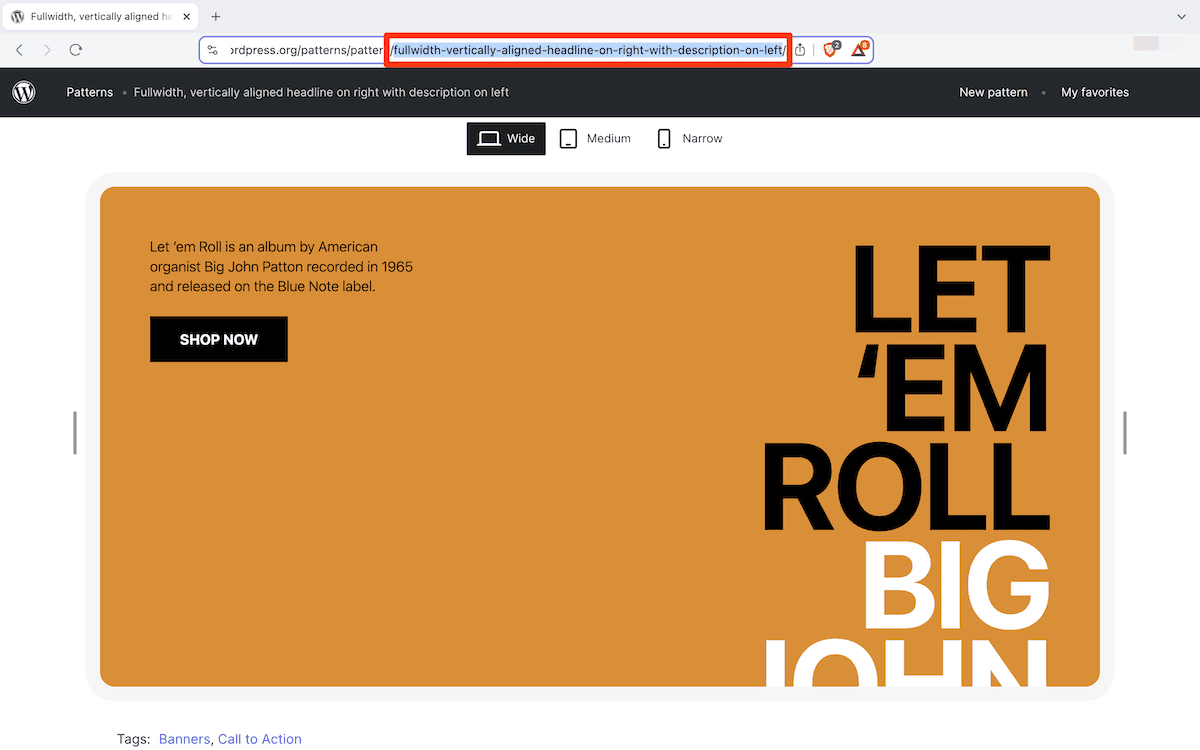The height and width of the screenshot is (750, 1200).
Task: Click the right carousel arrow beside the preview
Action: click(1125, 432)
